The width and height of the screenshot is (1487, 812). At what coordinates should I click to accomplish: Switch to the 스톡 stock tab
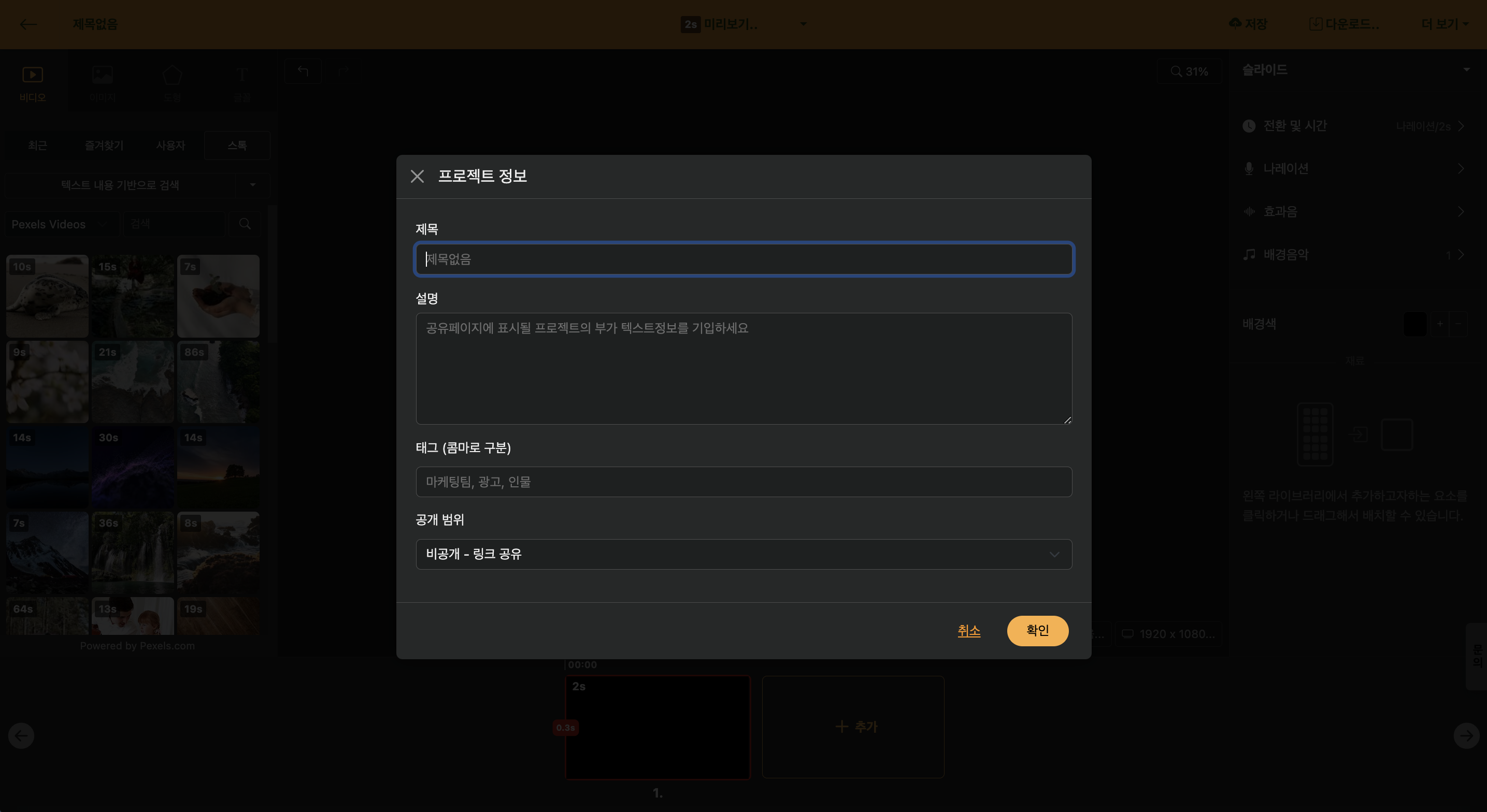pos(237,146)
